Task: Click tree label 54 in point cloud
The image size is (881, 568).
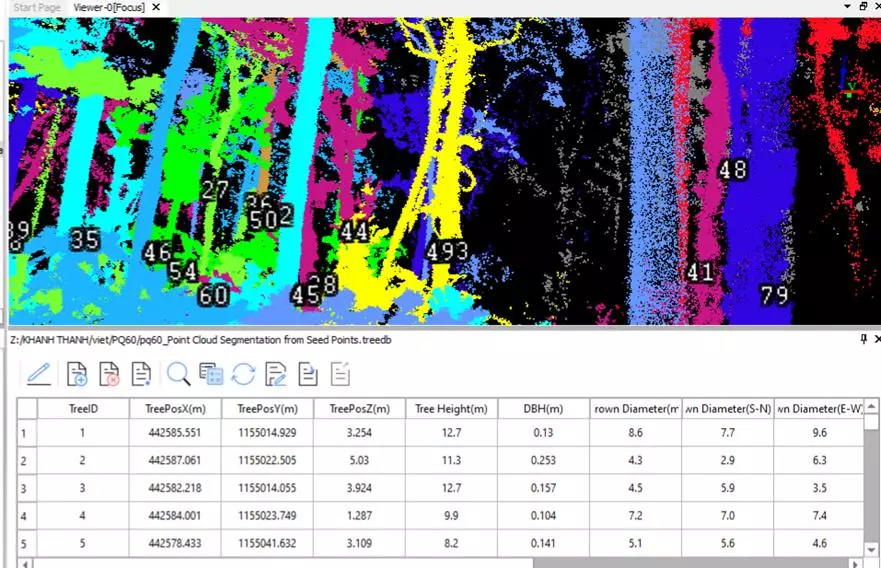Action: (x=183, y=271)
